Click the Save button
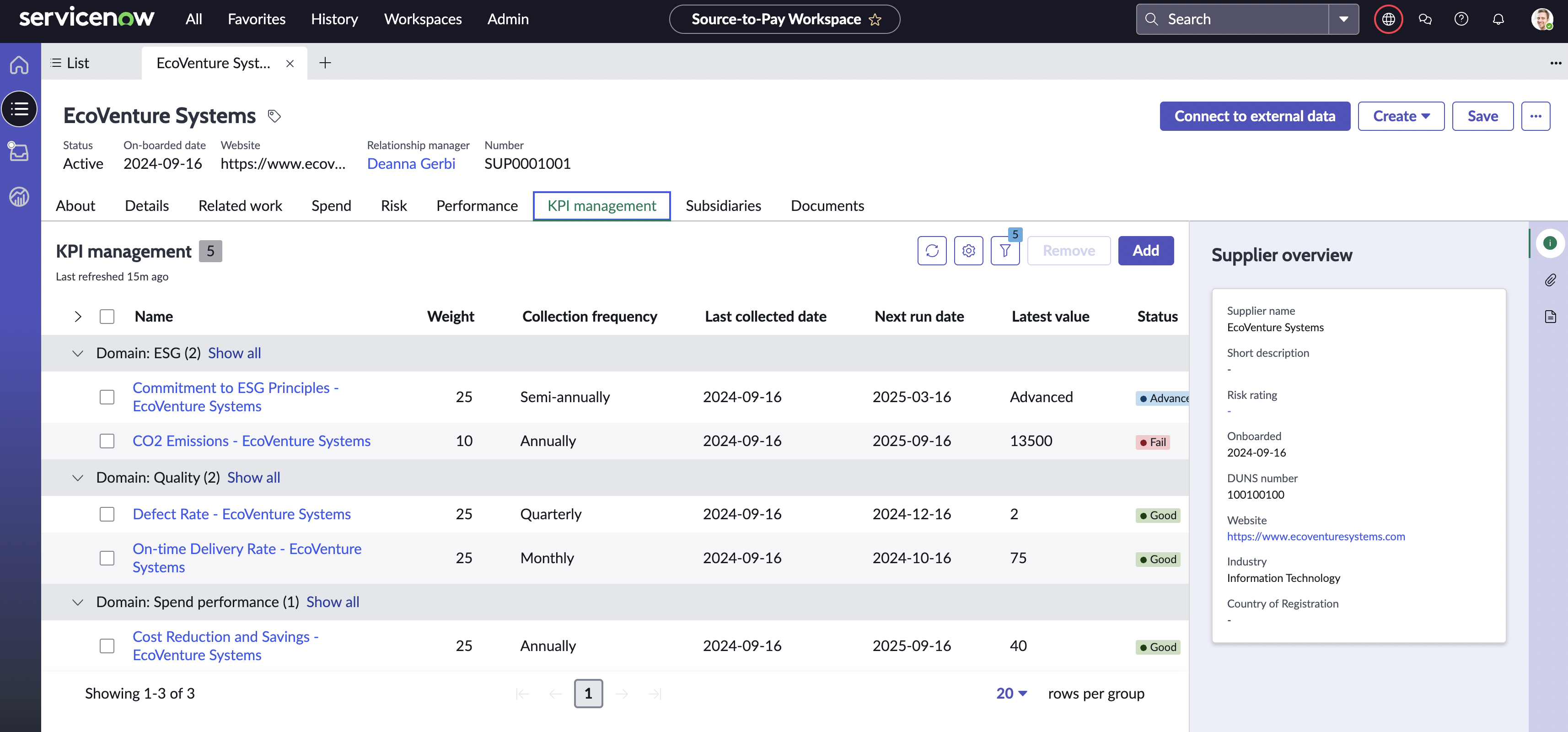The height and width of the screenshot is (732, 1568). 1482,116
